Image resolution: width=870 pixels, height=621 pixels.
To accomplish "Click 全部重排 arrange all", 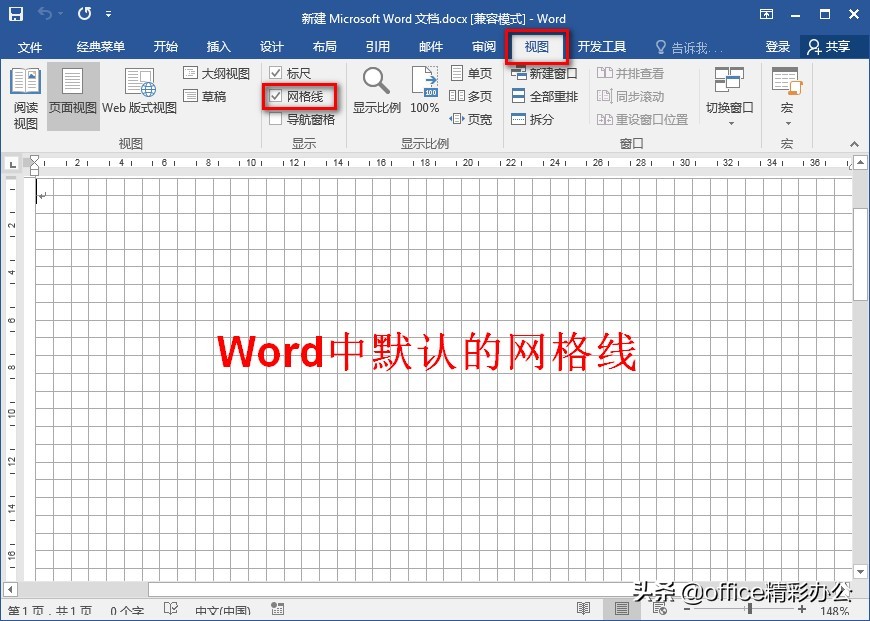I will [544, 97].
